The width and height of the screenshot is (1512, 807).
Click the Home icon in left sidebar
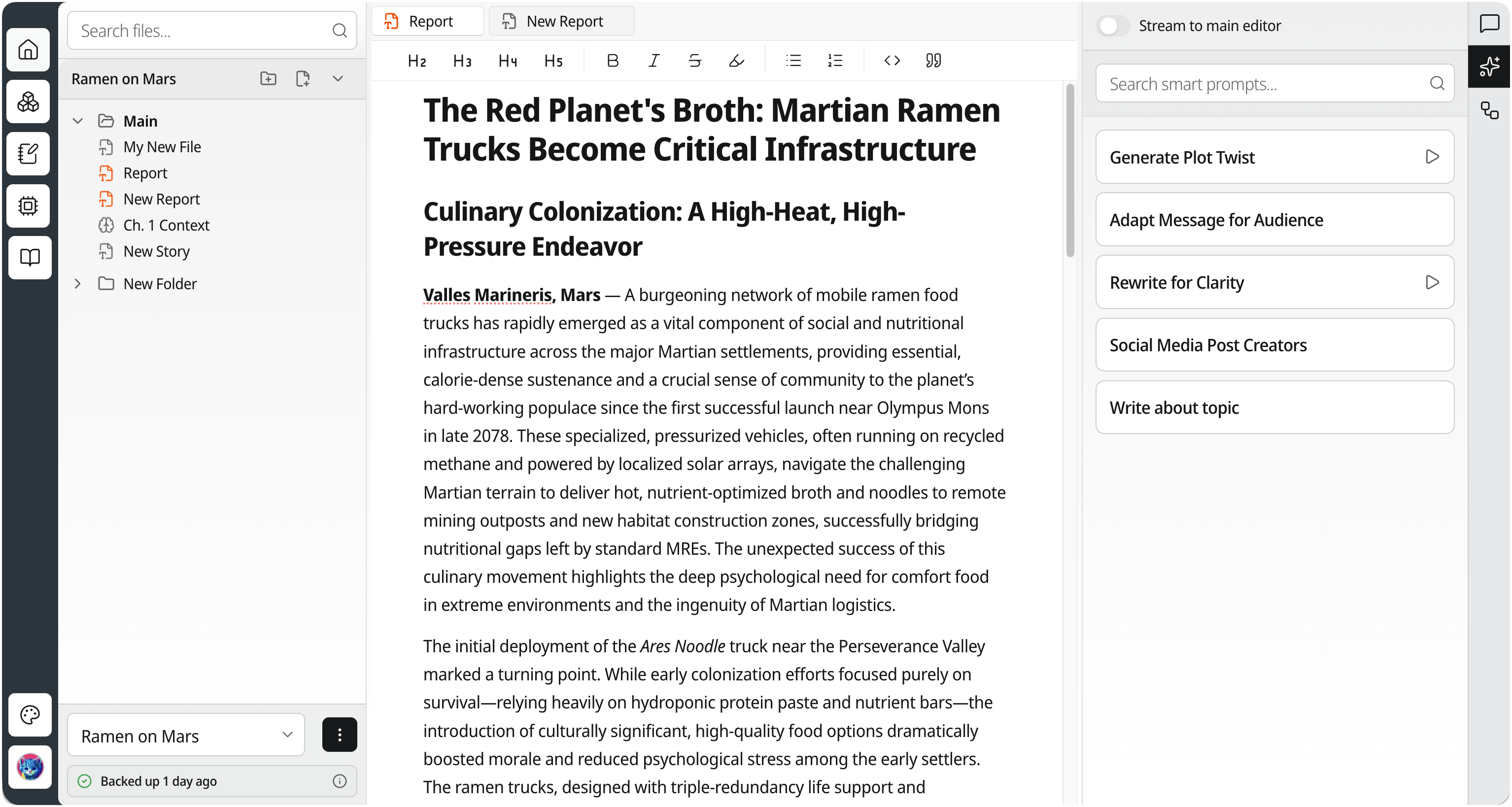click(x=28, y=49)
